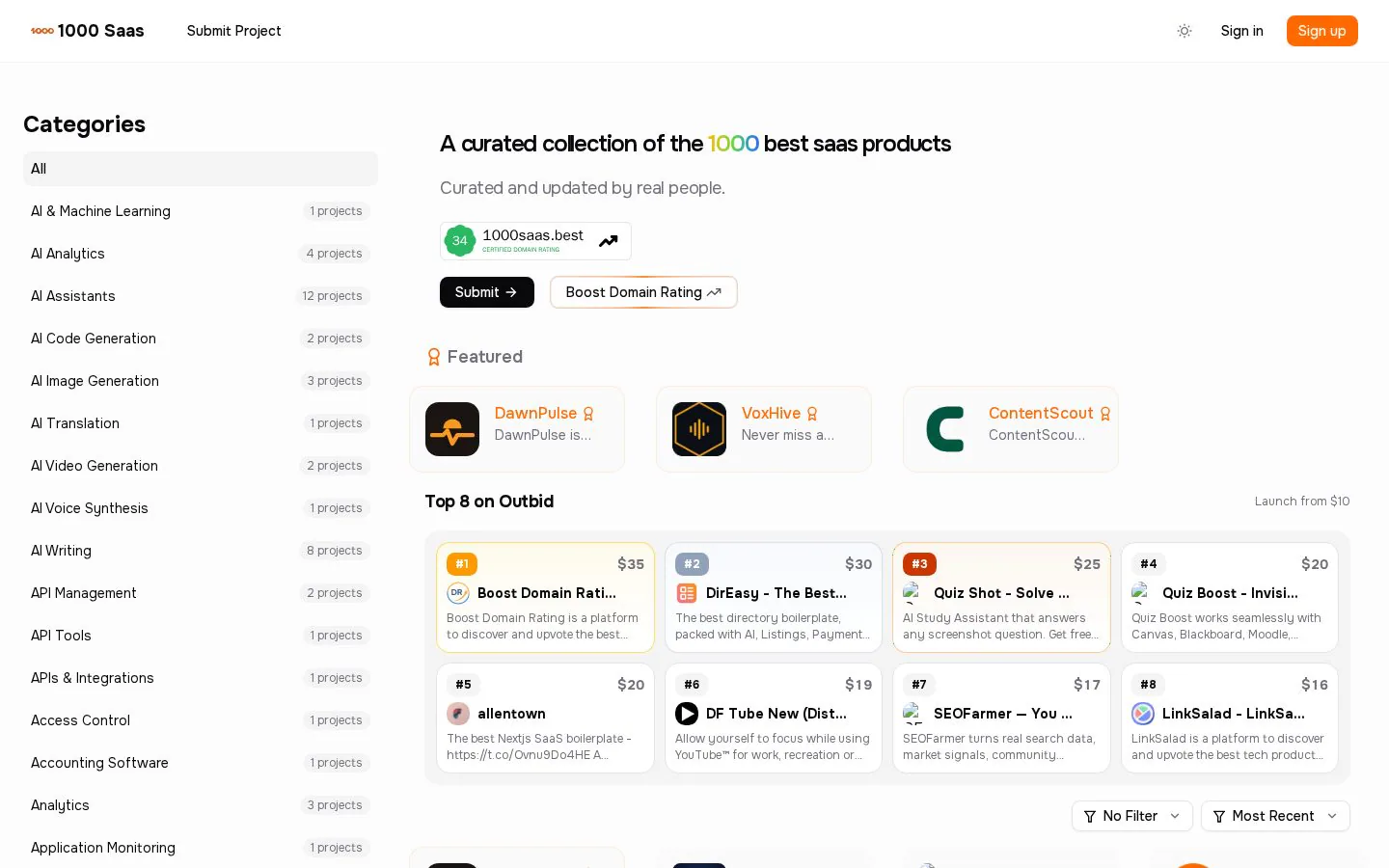The width and height of the screenshot is (1389, 868).
Task: Select the AI Assistants category
Action: pyautogui.click(x=201, y=296)
